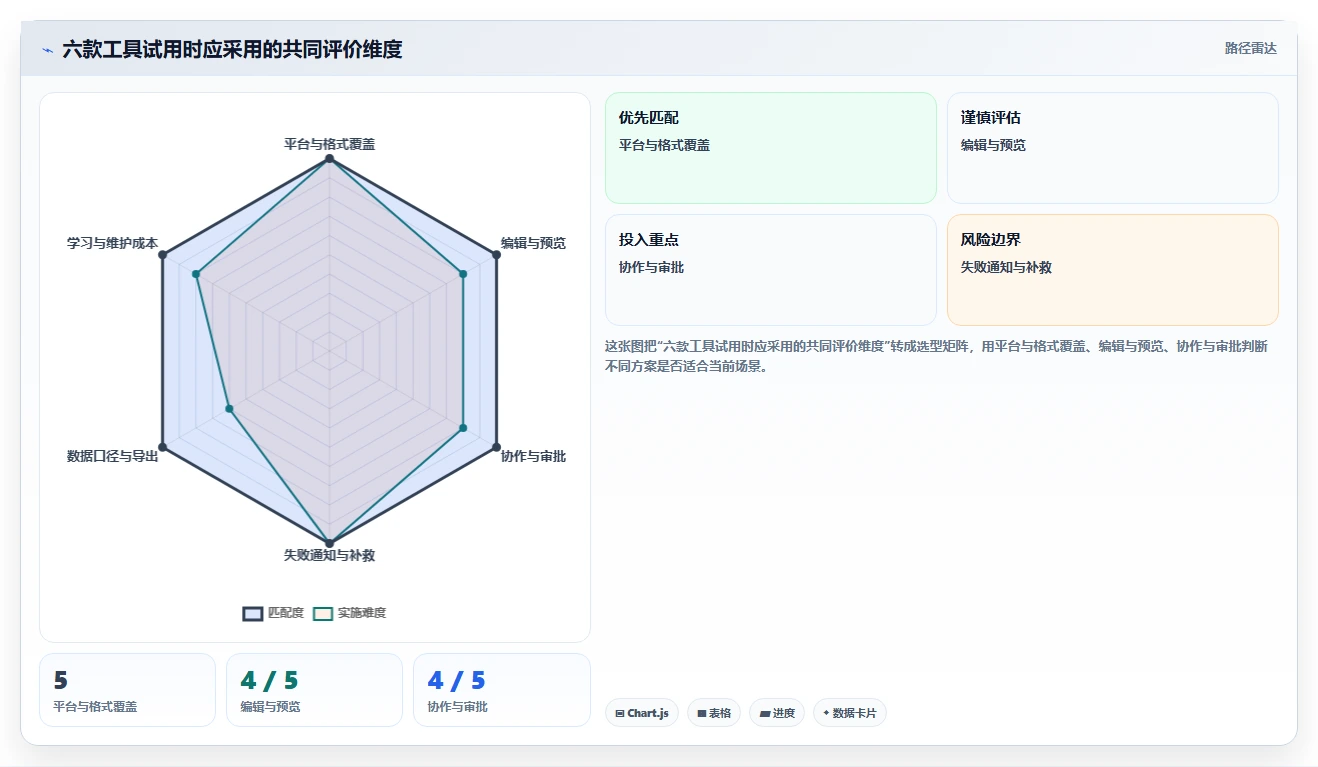Viewport: 1318px width, 767px height.
Task: Click the lightning icon beside the title
Action: pyautogui.click(x=47, y=50)
